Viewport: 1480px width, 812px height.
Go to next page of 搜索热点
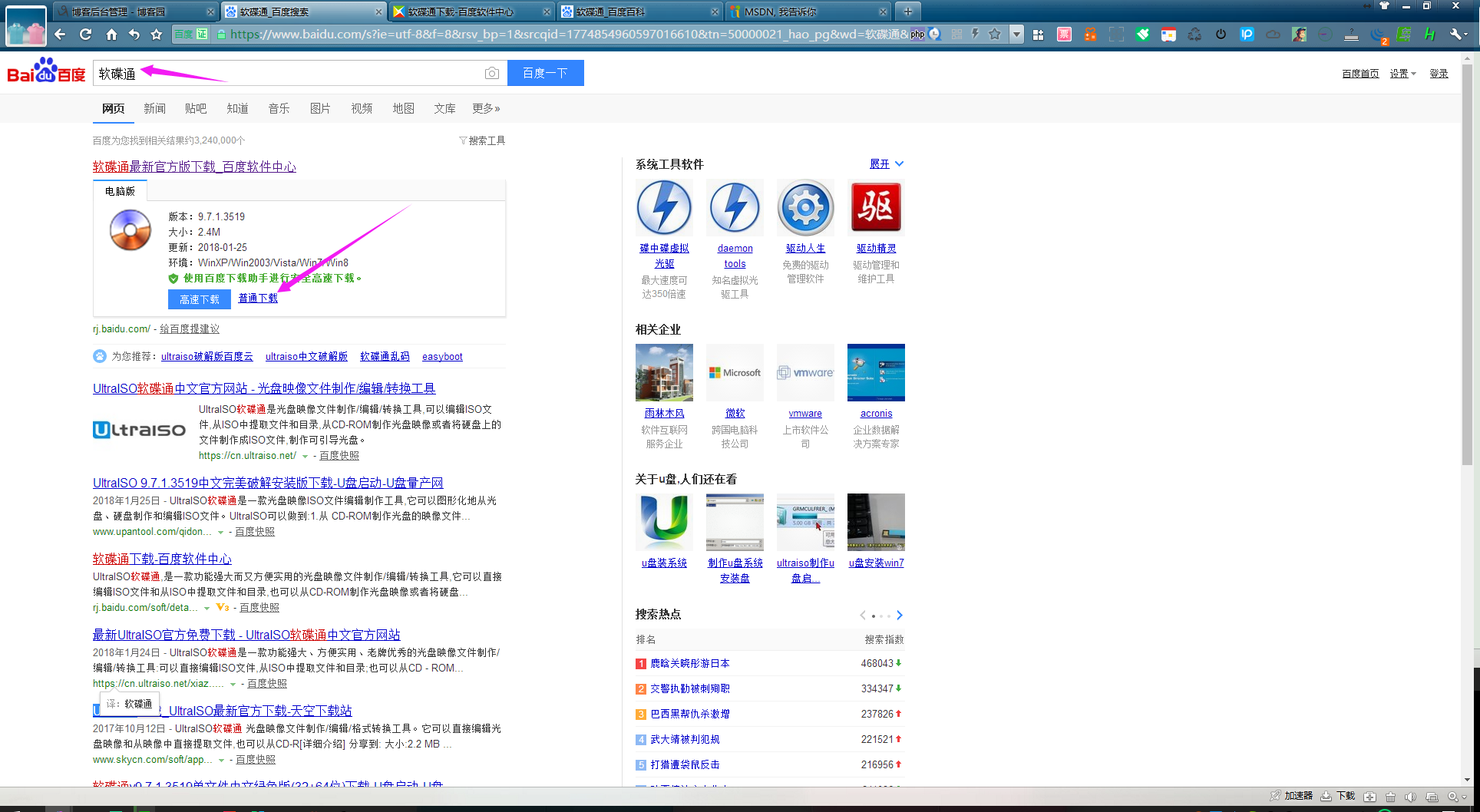(900, 616)
